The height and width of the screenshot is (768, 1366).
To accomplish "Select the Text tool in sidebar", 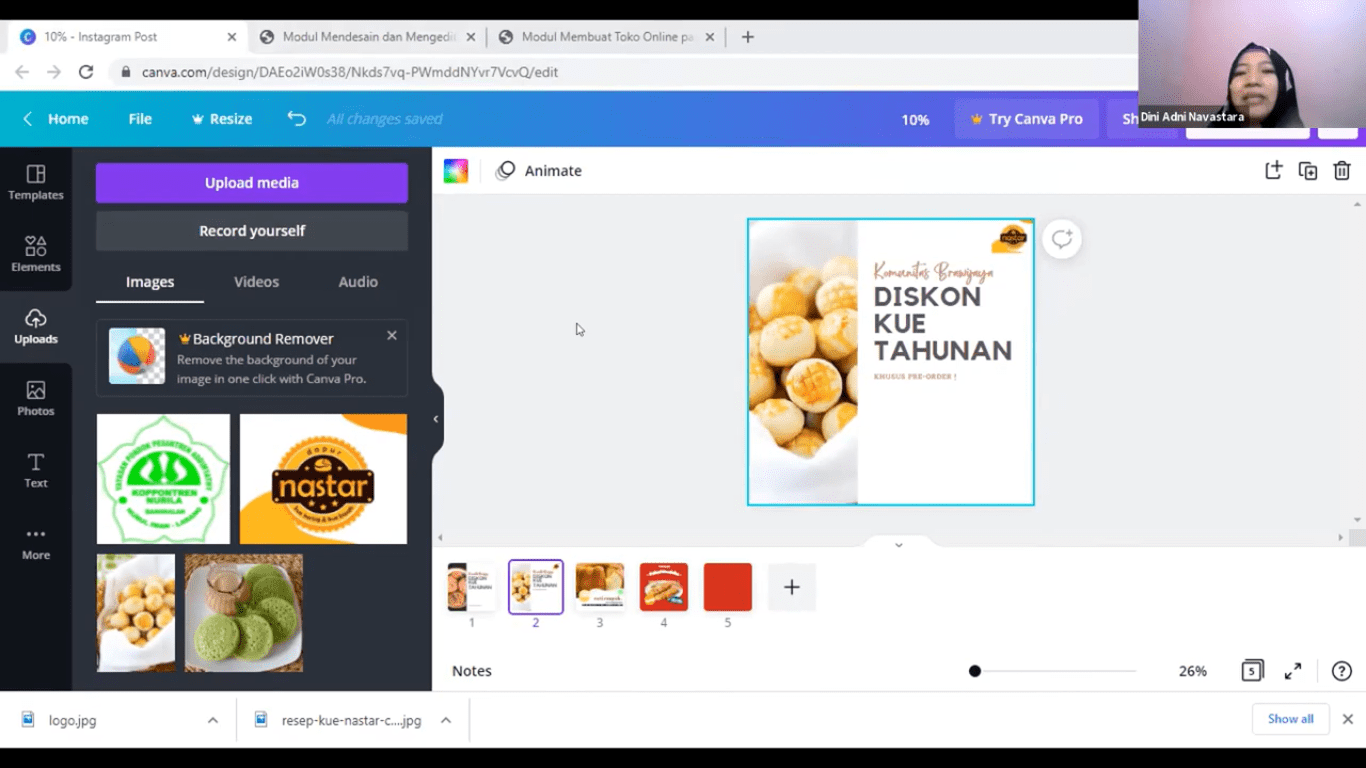I will click(36, 470).
